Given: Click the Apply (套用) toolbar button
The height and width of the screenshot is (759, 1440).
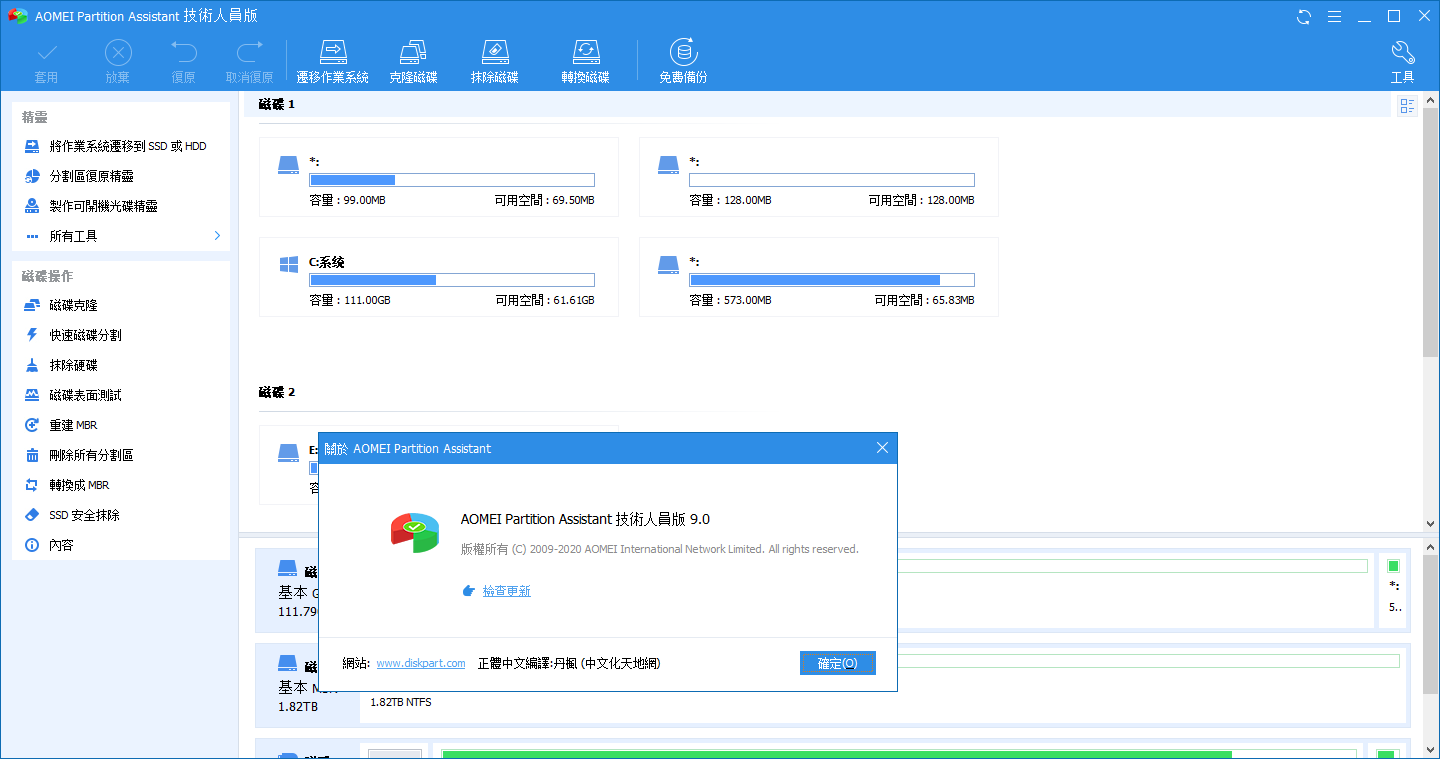Looking at the screenshot, I should click(x=46, y=61).
